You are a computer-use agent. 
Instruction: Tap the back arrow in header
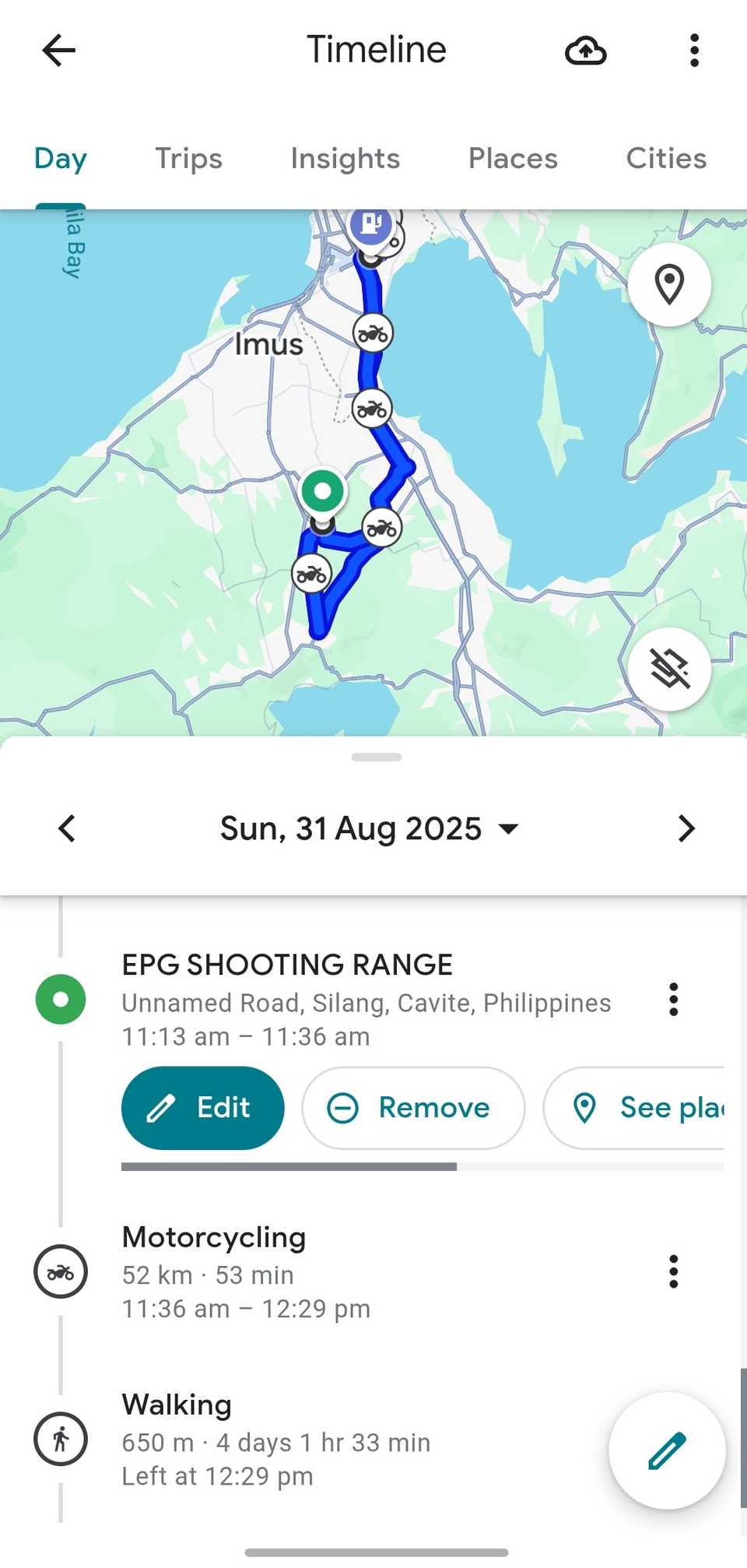point(59,51)
